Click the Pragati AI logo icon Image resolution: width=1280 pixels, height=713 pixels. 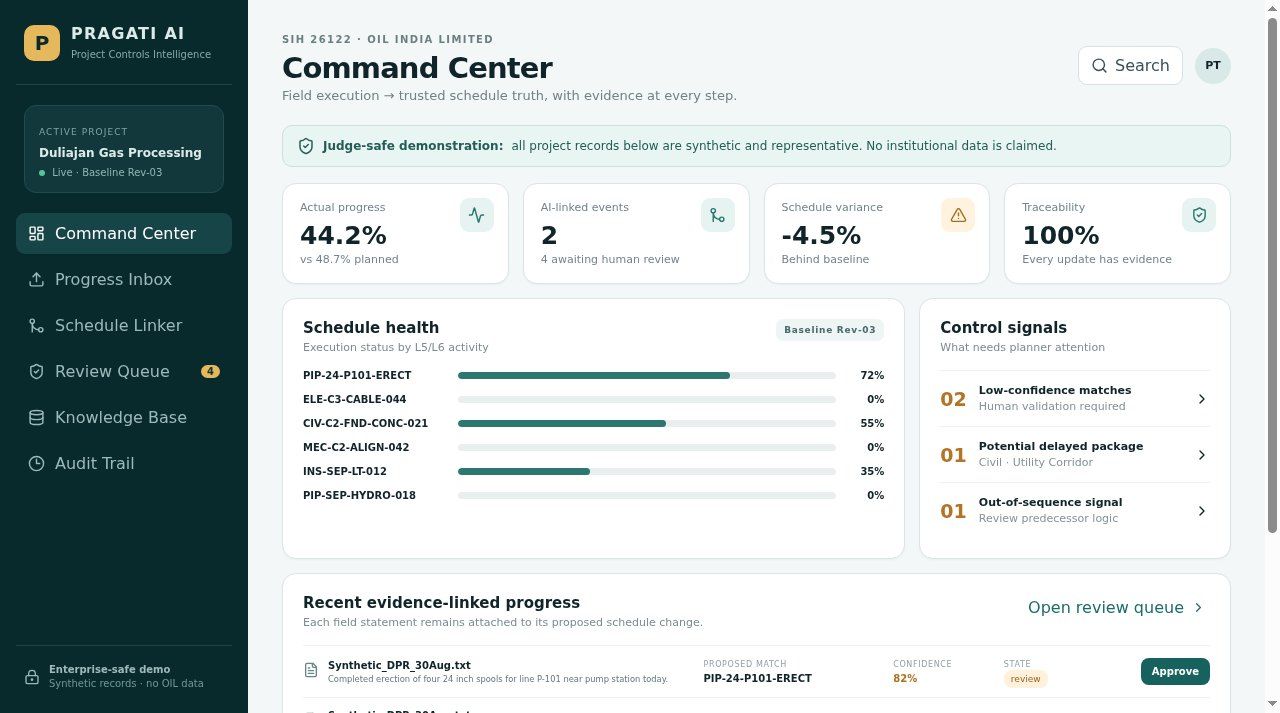42,43
